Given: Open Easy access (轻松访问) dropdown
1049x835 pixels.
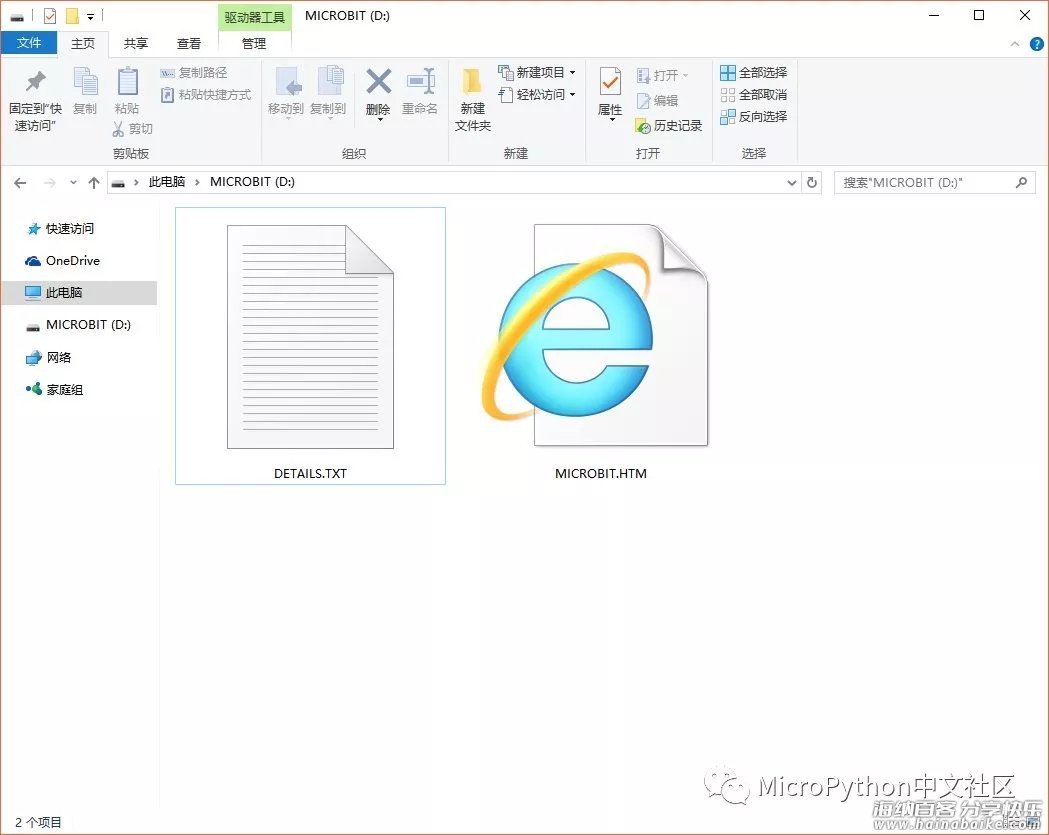Looking at the screenshot, I should 537,94.
